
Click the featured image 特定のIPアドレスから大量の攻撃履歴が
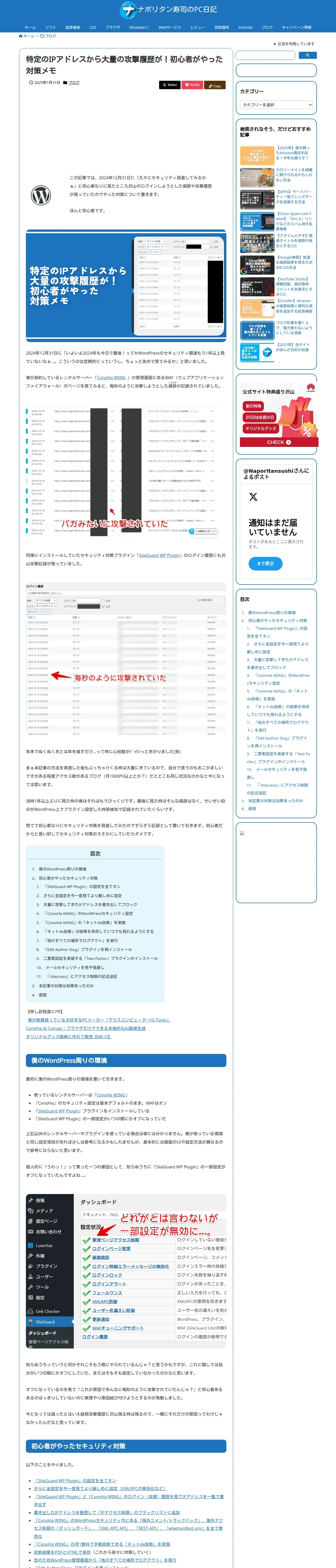[x=126, y=285]
